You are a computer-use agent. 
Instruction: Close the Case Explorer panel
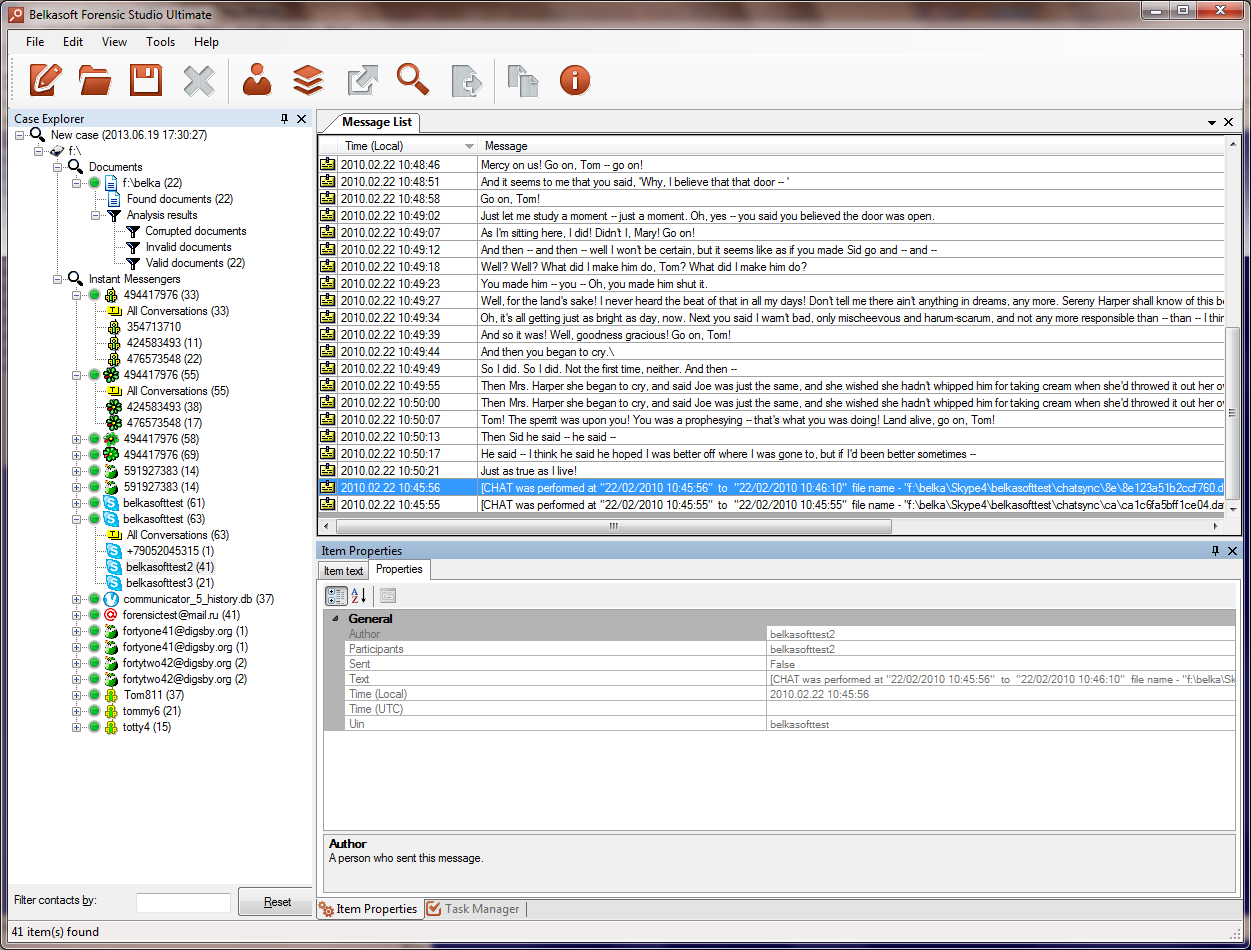point(302,119)
